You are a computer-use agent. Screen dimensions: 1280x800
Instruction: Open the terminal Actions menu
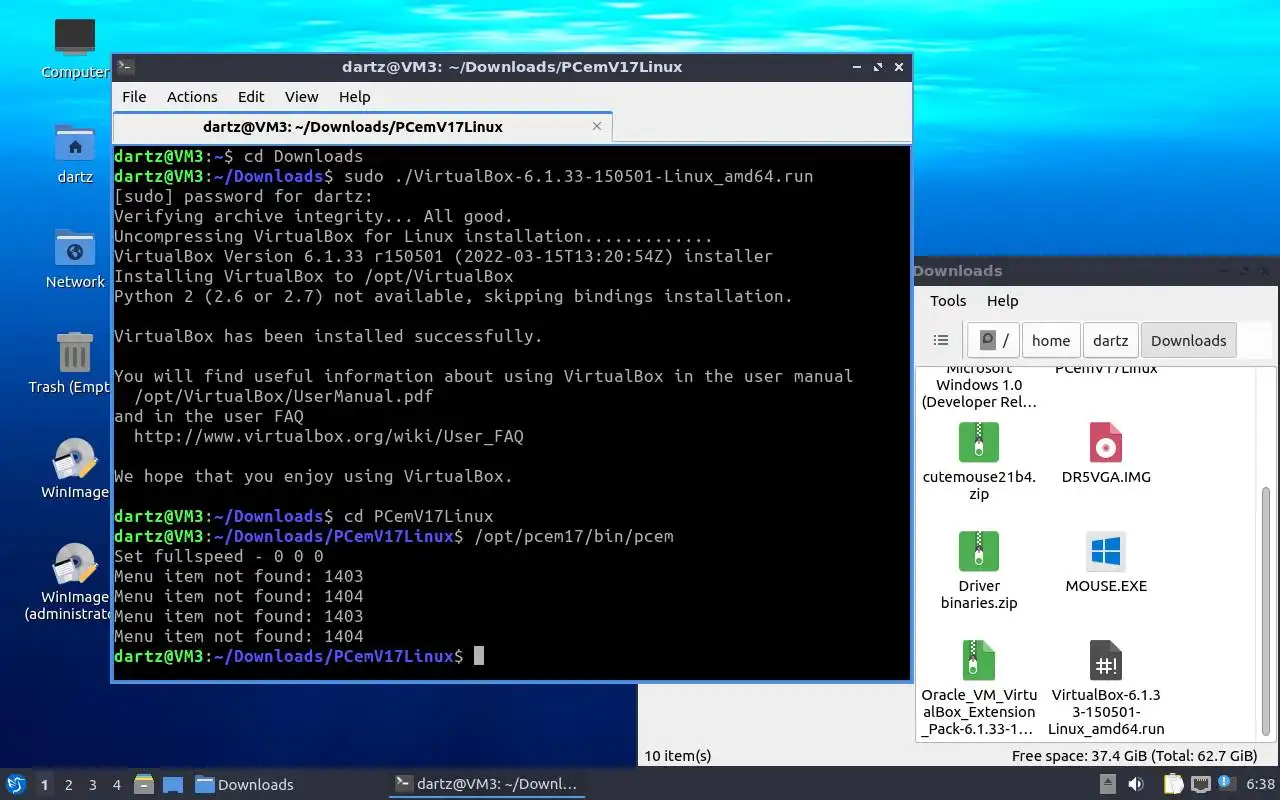tap(192, 97)
